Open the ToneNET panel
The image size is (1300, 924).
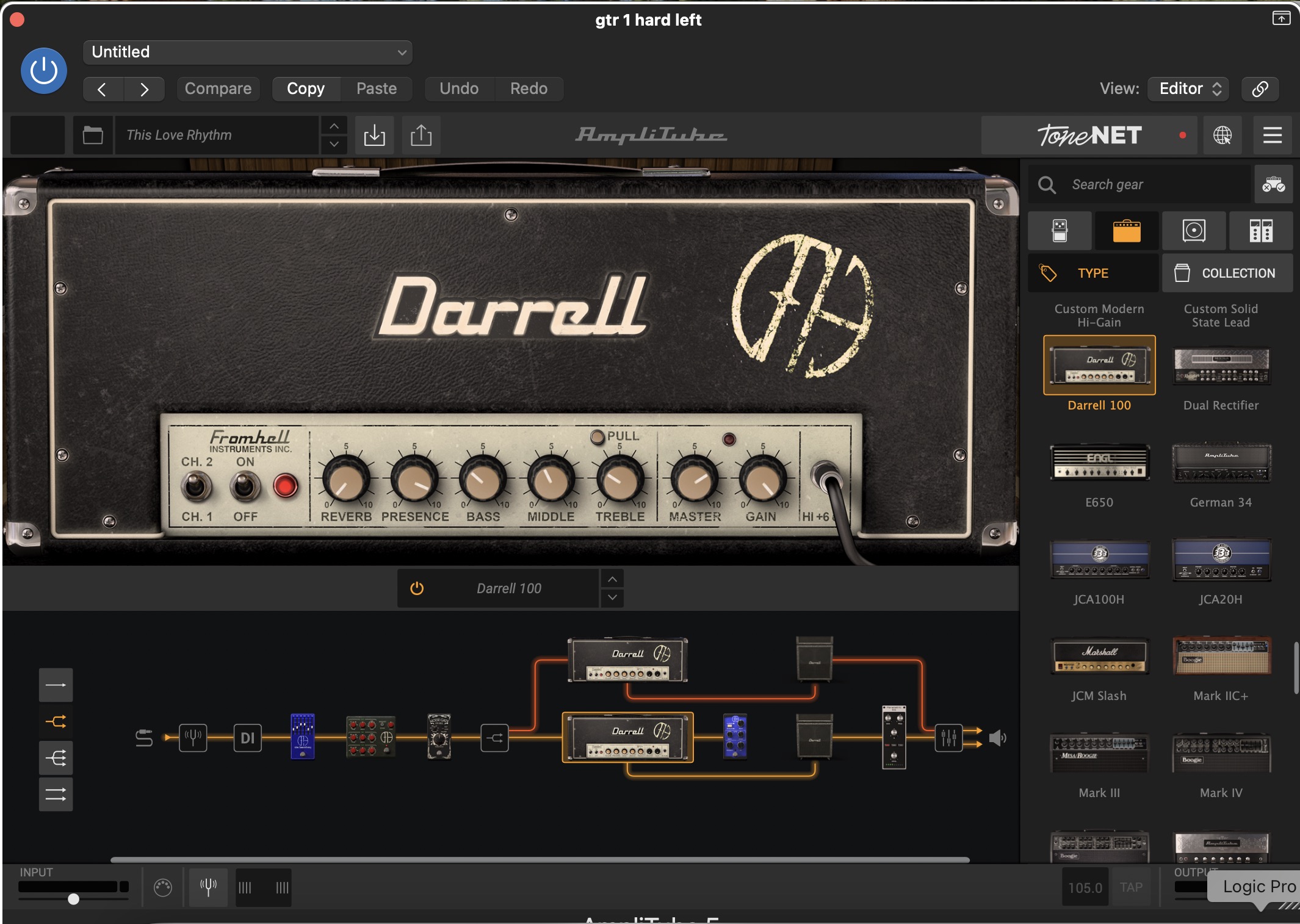pyautogui.click(x=1090, y=135)
